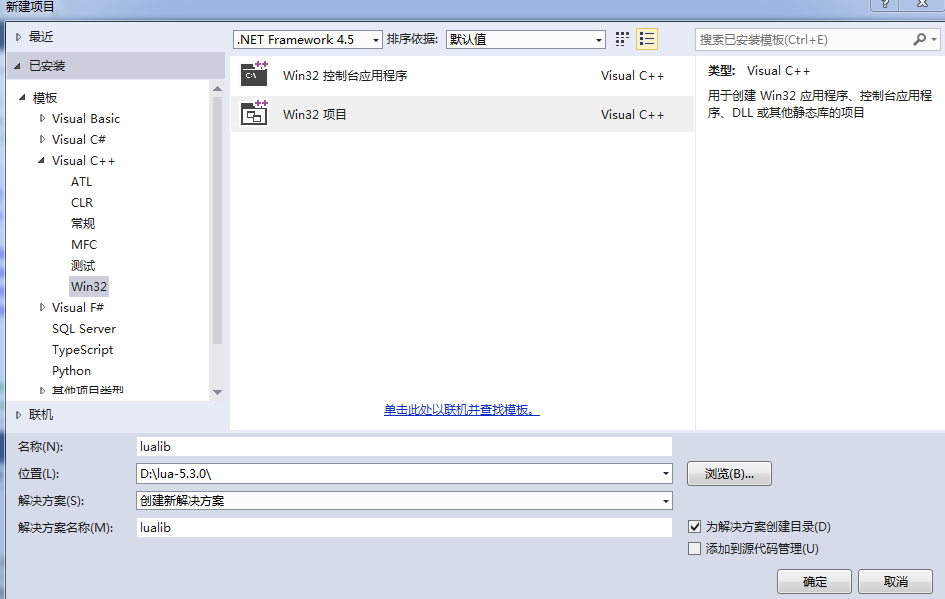Click the template tree scrollbar thumb
Screen dimensions: 945x599
coord(218,220)
